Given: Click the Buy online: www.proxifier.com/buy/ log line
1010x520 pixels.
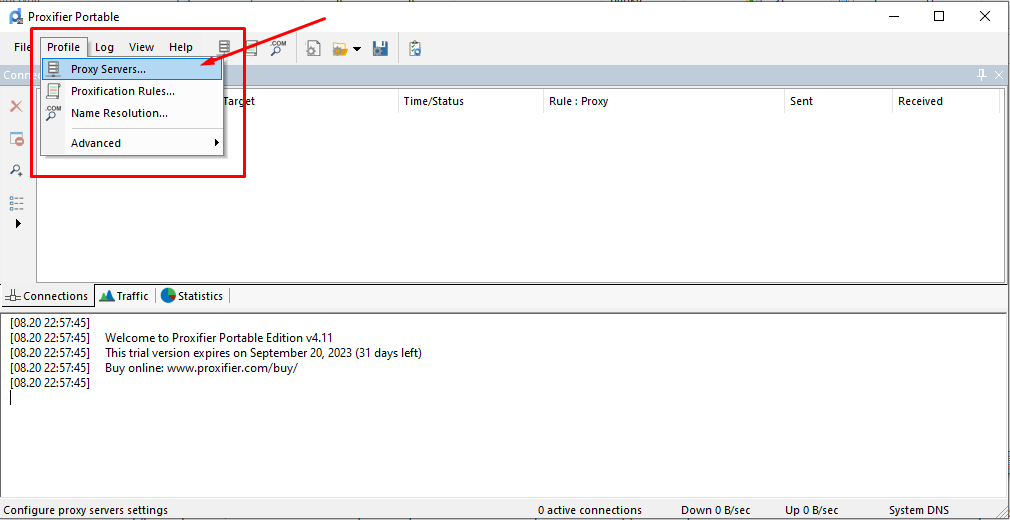Looking at the screenshot, I should pyautogui.click(x=202, y=368).
